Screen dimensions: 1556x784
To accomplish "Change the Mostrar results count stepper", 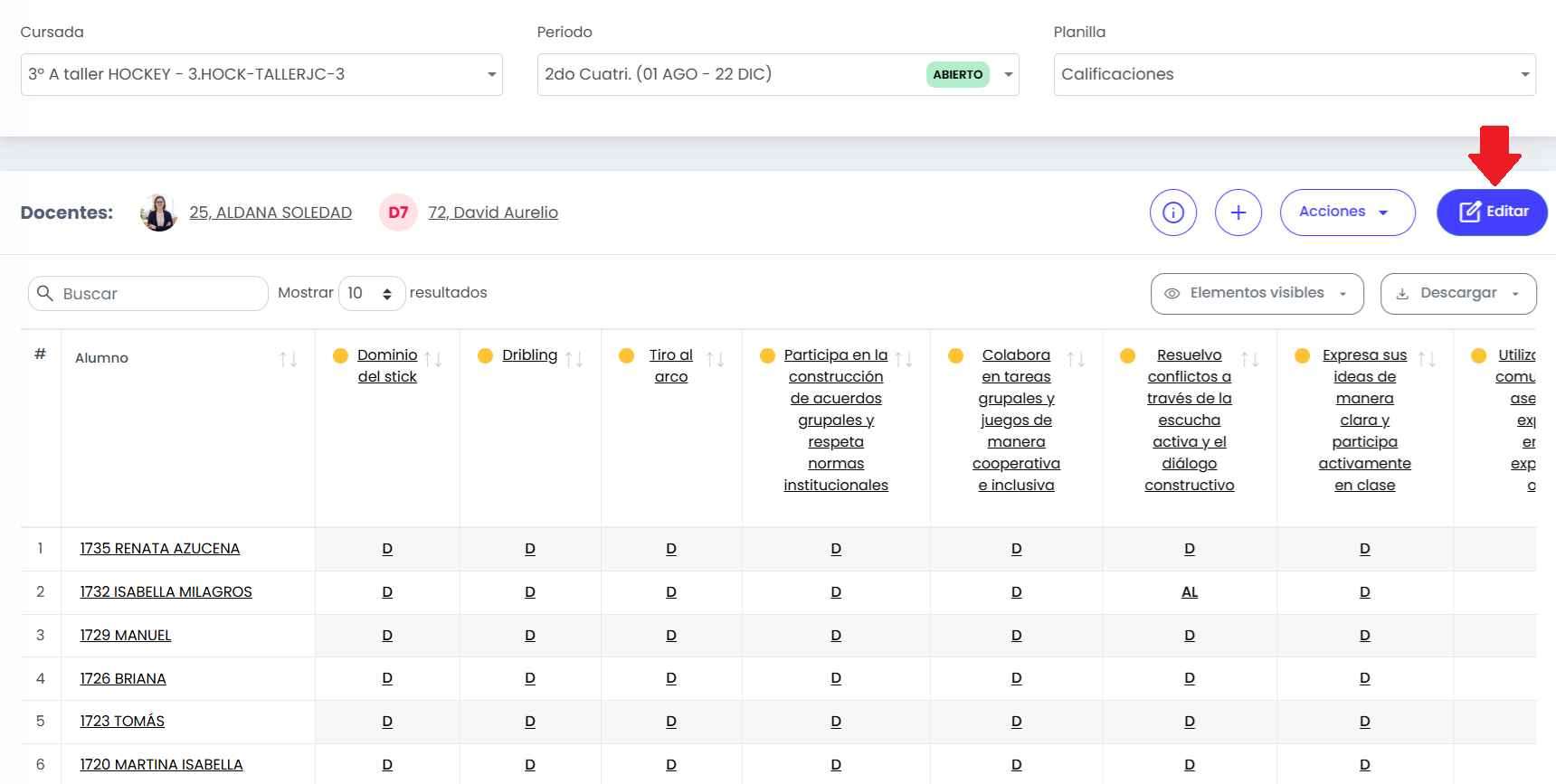I will tap(372, 293).
